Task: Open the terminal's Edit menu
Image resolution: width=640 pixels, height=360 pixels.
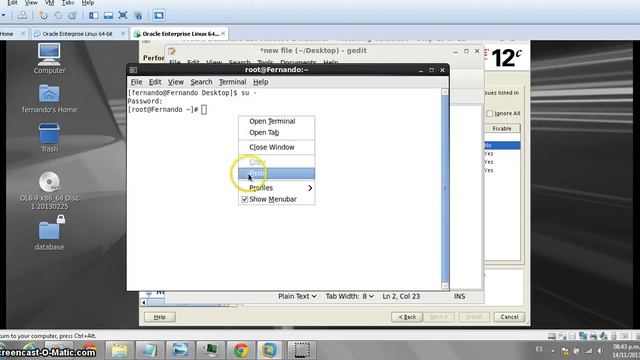Action: (x=155, y=82)
